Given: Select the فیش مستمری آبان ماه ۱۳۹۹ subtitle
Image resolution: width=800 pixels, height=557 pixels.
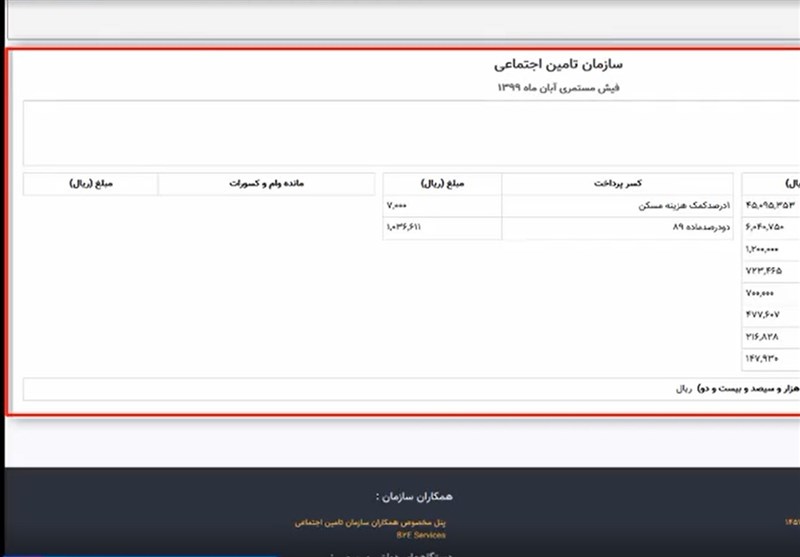Looking at the screenshot, I should tap(558, 88).
